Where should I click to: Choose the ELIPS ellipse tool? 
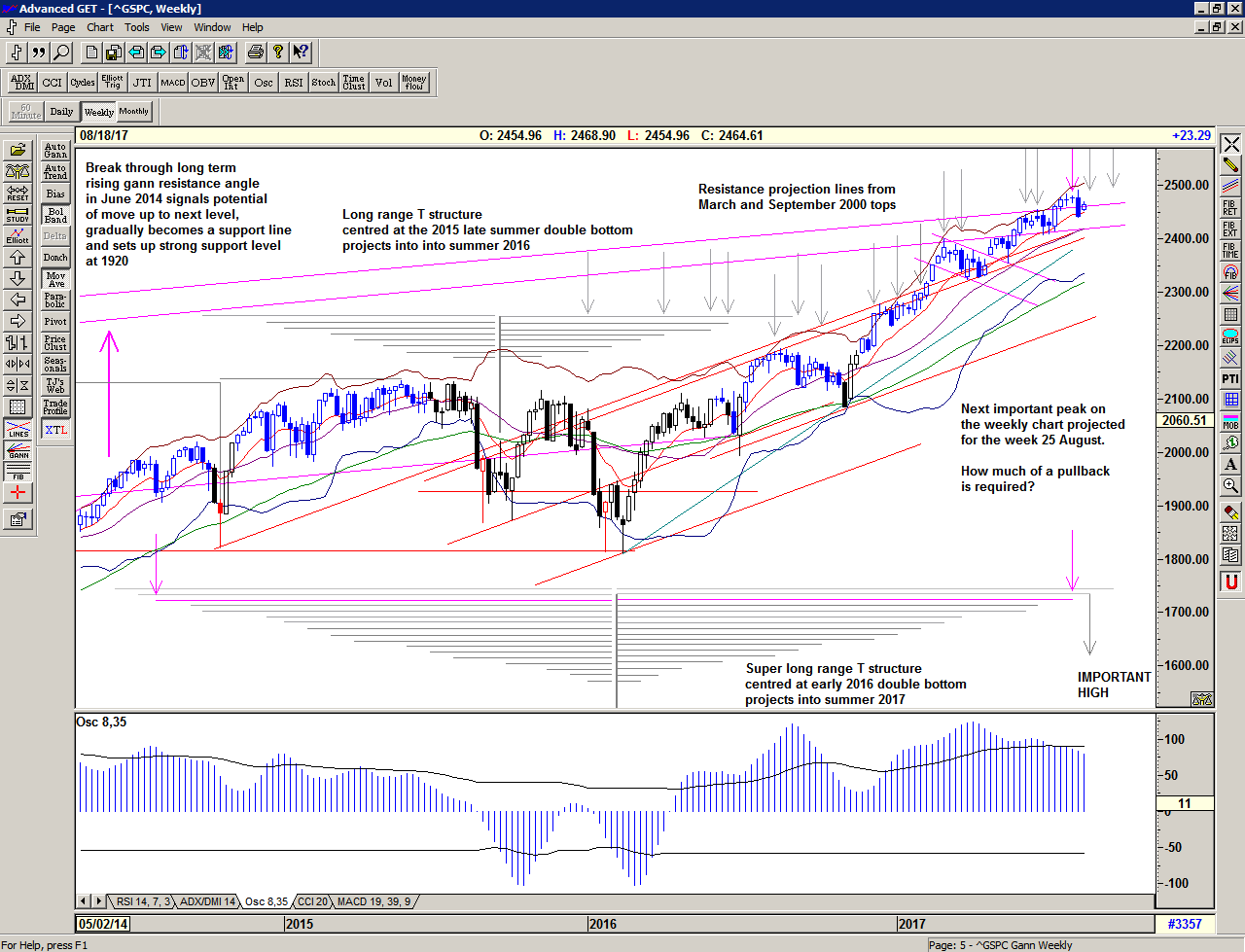coord(1230,336)
